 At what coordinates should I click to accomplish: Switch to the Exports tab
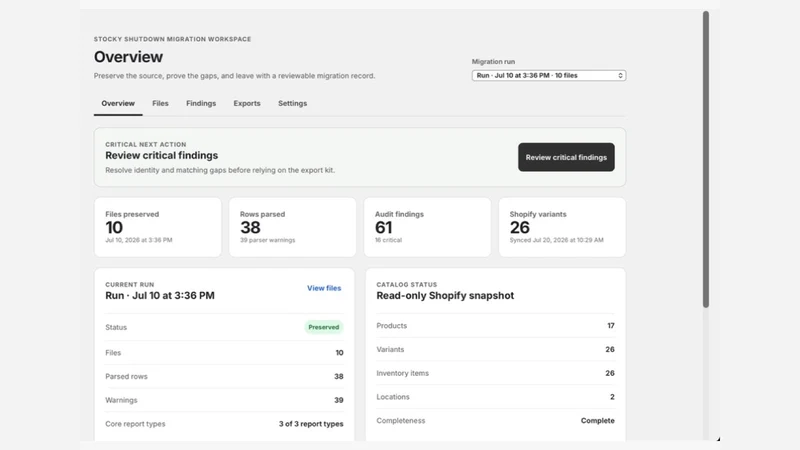pos(247,104)
